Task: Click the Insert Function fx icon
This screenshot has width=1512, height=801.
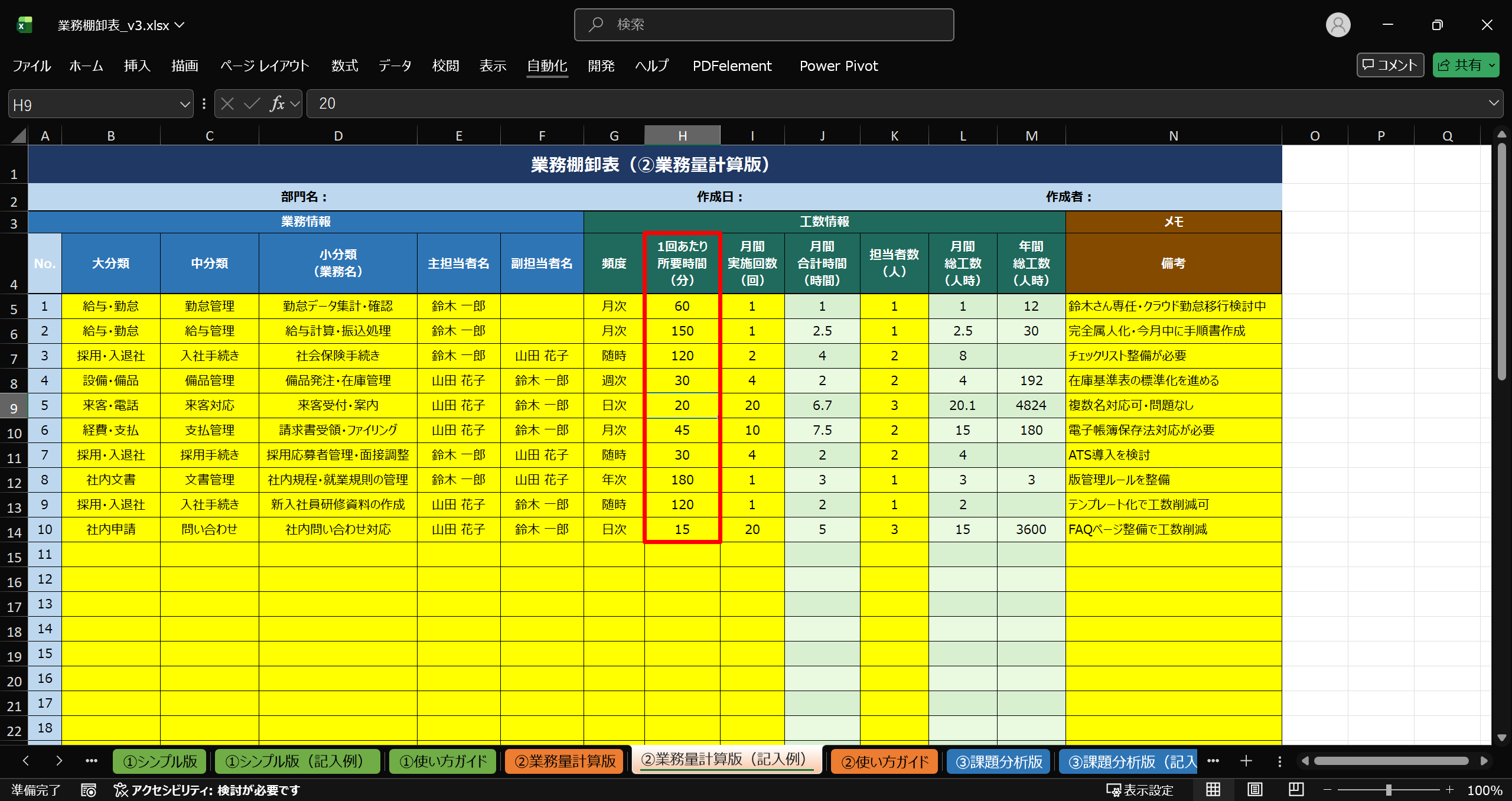Action: tap(276, 104)
